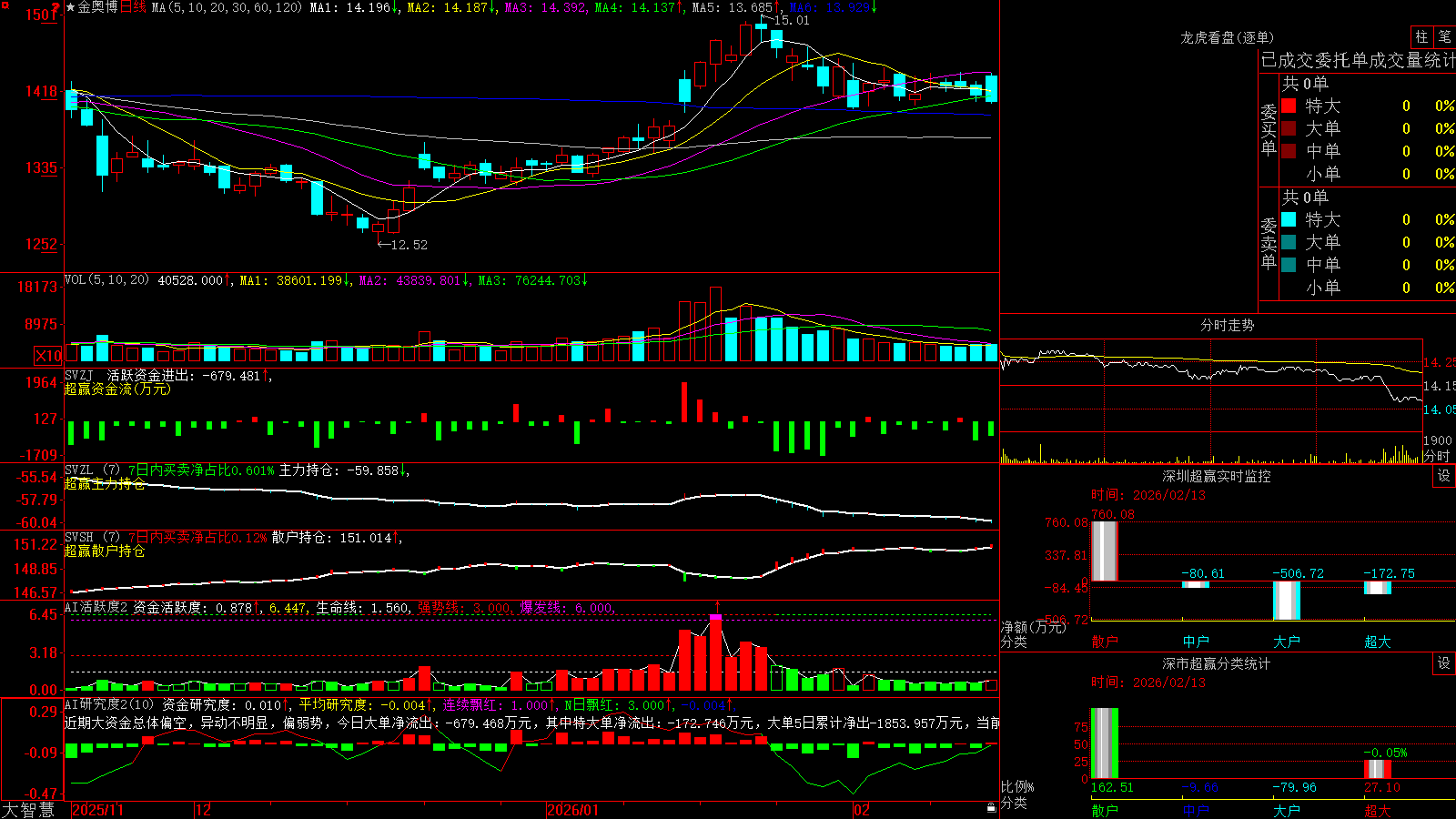Viewport: 1456px width, 819px height.
Task: Click the 18173 volume axis label
Action: pyautogui.click(x=37, y=287)
